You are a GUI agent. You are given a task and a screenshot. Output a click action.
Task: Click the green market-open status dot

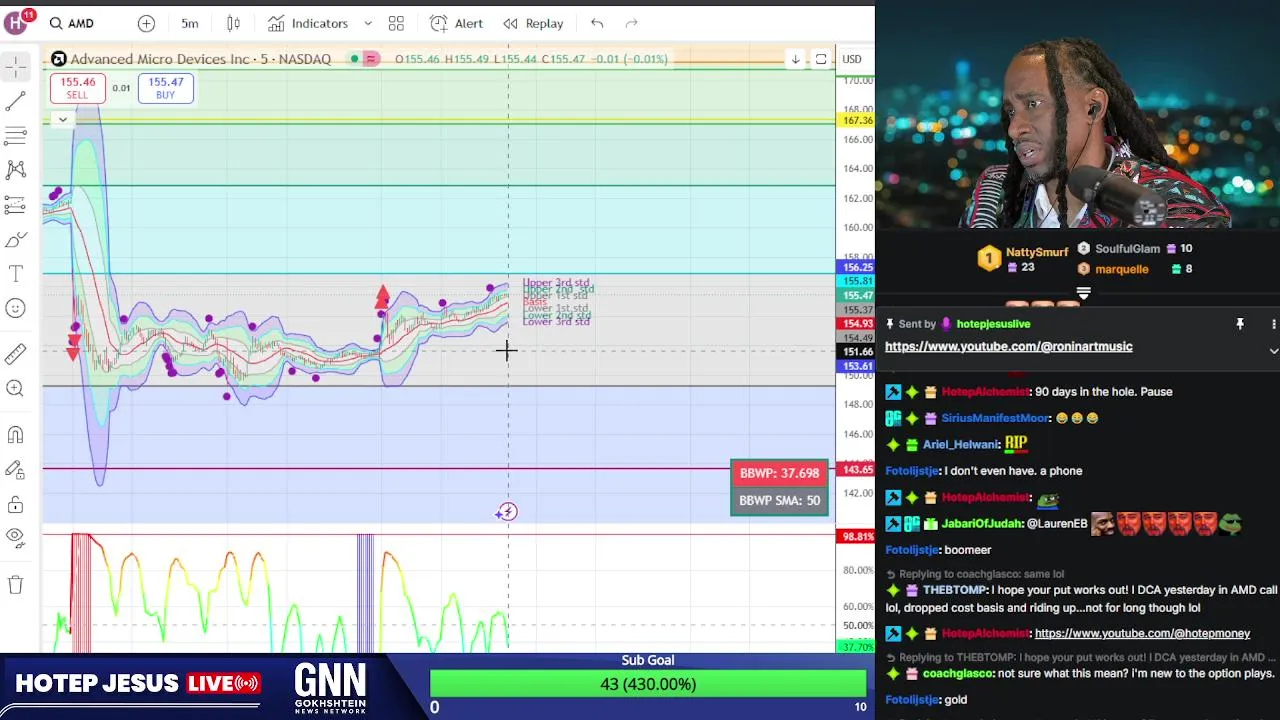(354, 59)
